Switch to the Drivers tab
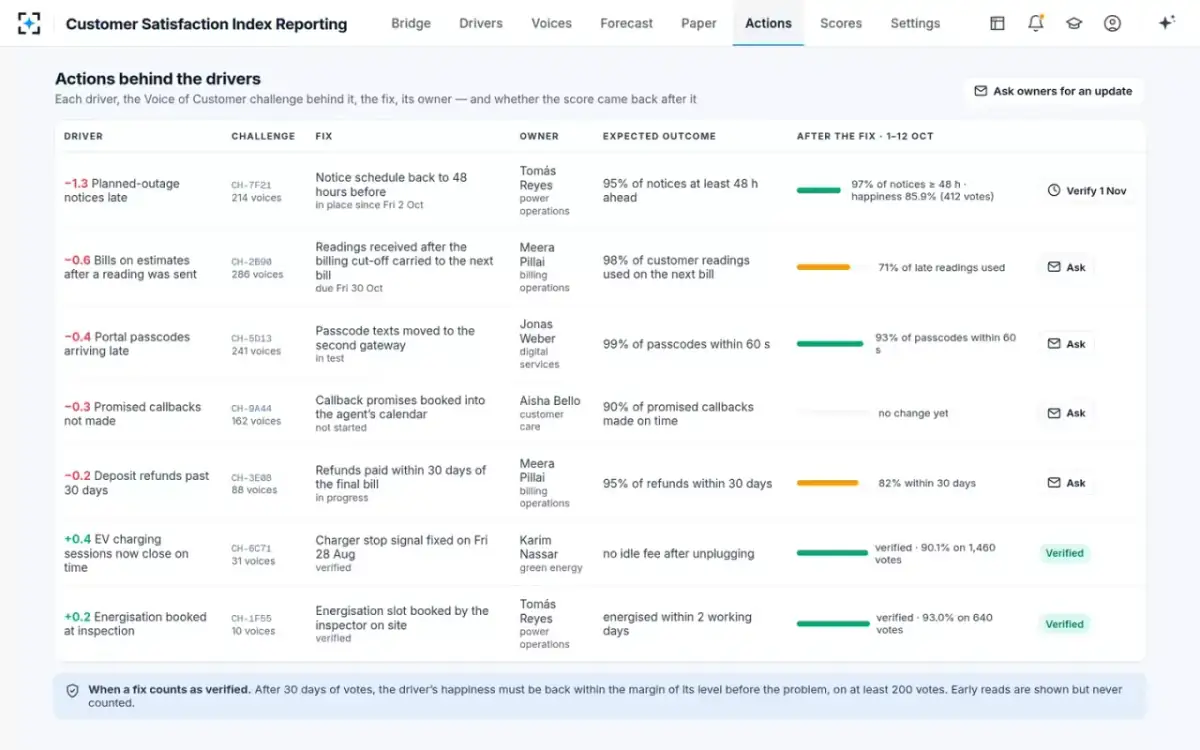 [481, 23]
